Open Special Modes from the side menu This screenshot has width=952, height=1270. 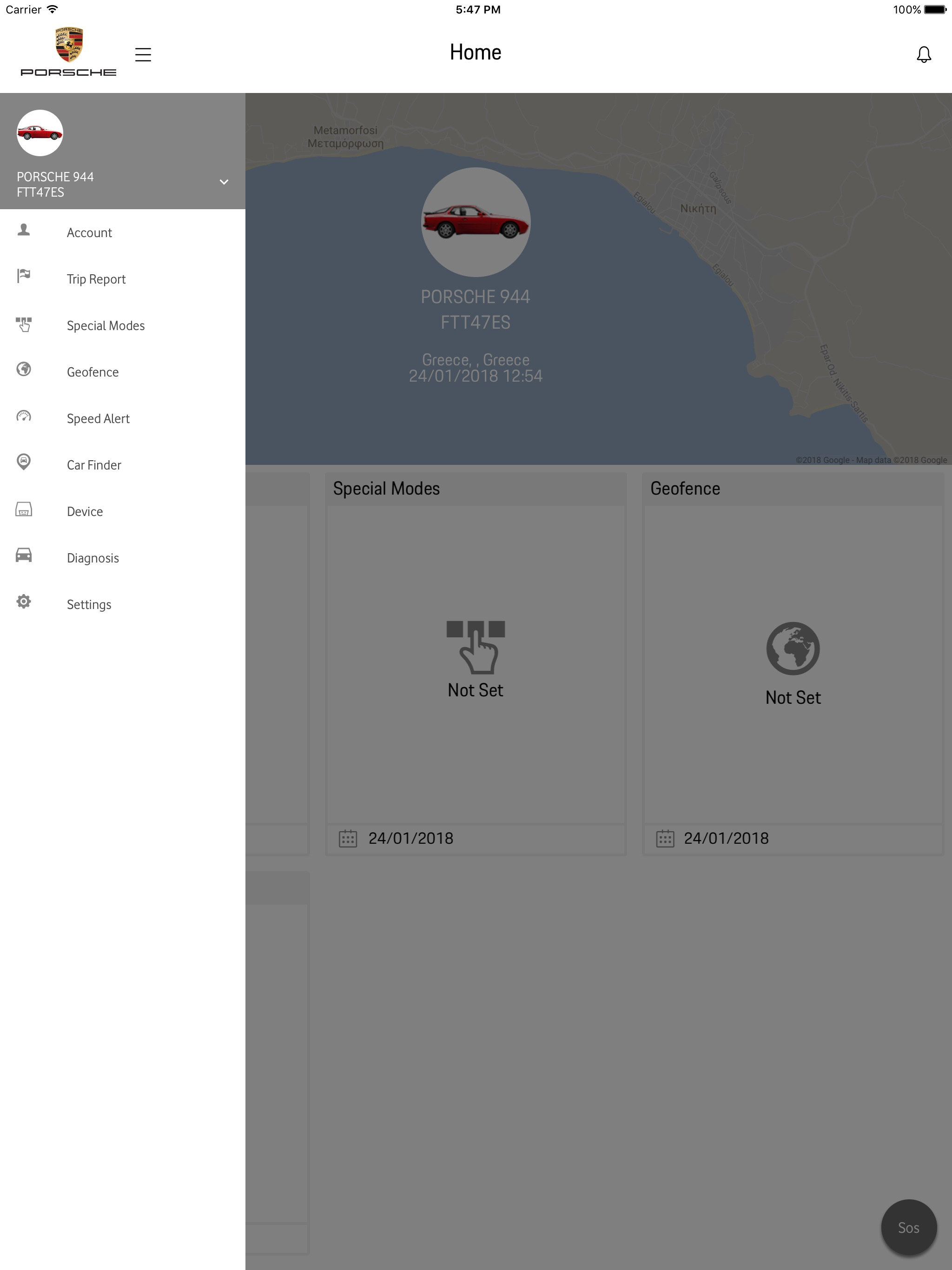(123, 325)
